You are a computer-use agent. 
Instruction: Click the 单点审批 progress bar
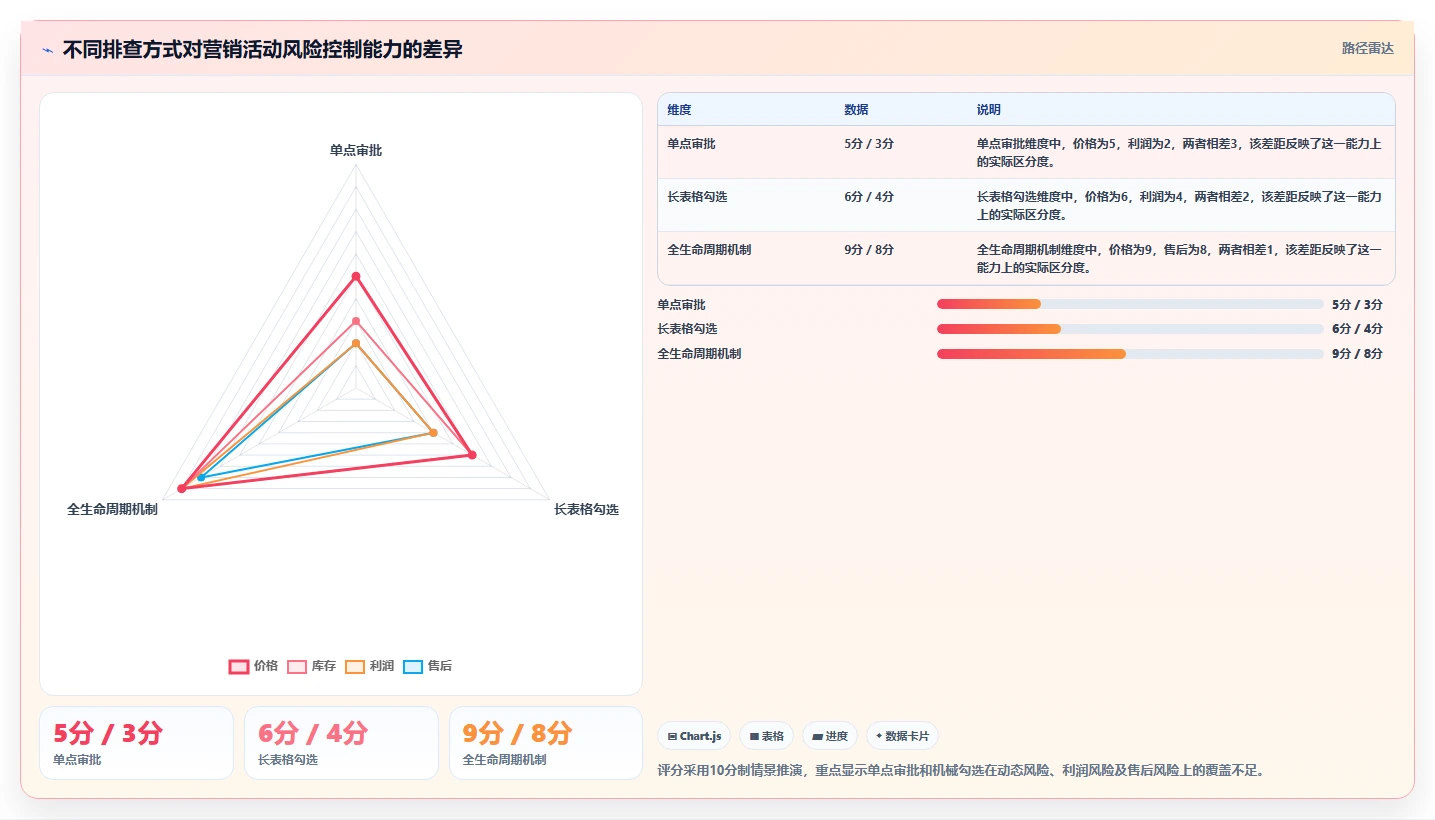click(x=1130, y=304)
